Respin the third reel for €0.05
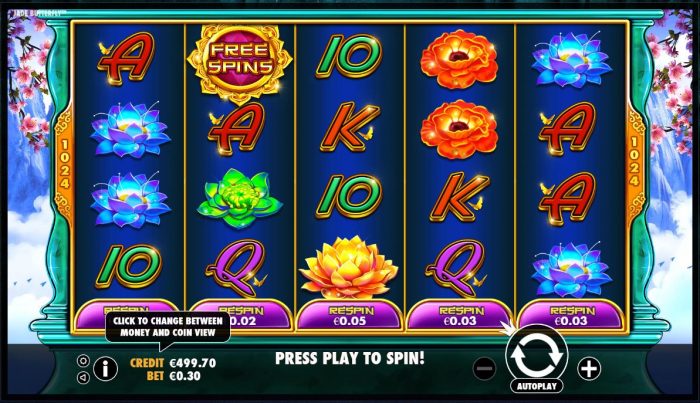Screen dimensions: 700x403 [x=350, y=316]
